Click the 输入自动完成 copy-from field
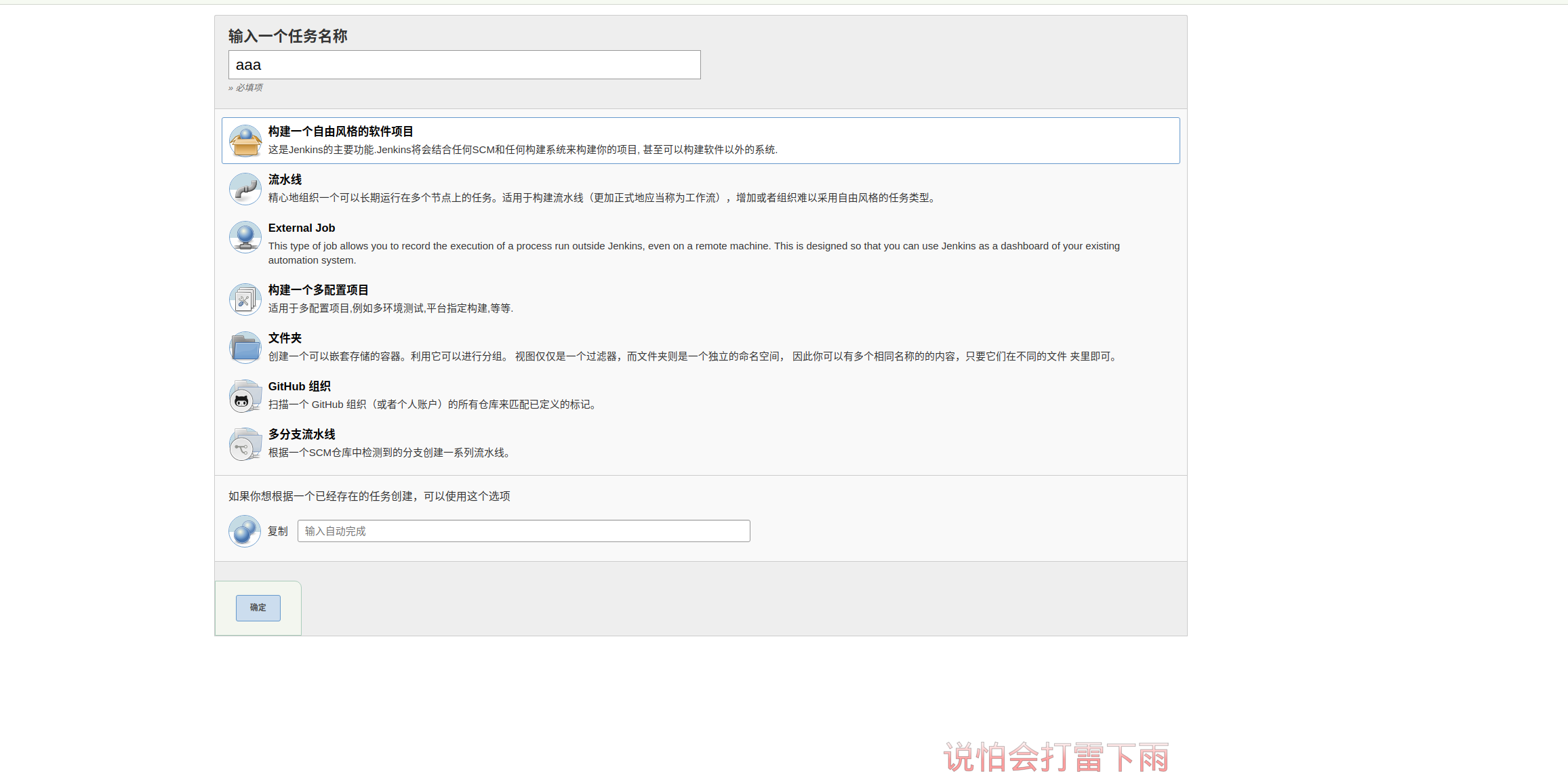 [523, 531]
